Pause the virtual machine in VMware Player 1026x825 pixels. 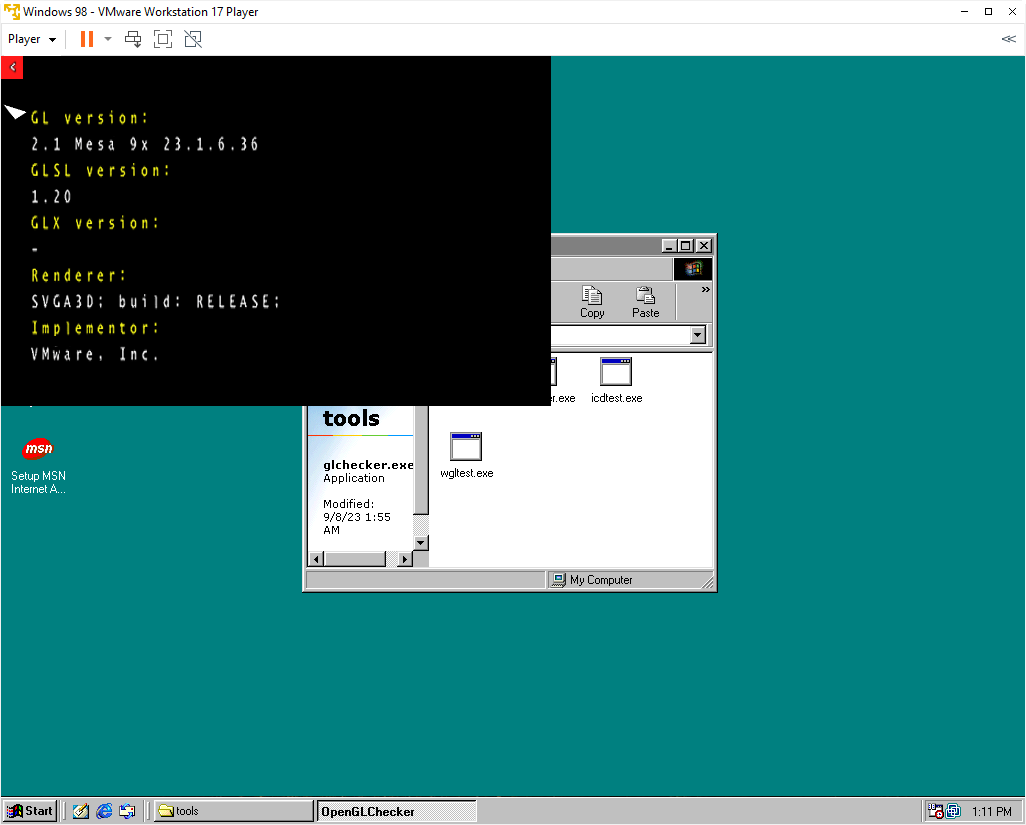point(88,39)
